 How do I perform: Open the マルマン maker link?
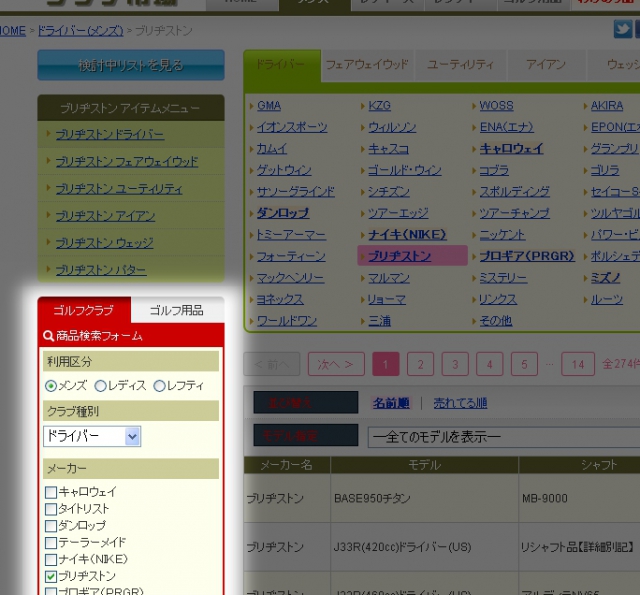click(389, 278)
